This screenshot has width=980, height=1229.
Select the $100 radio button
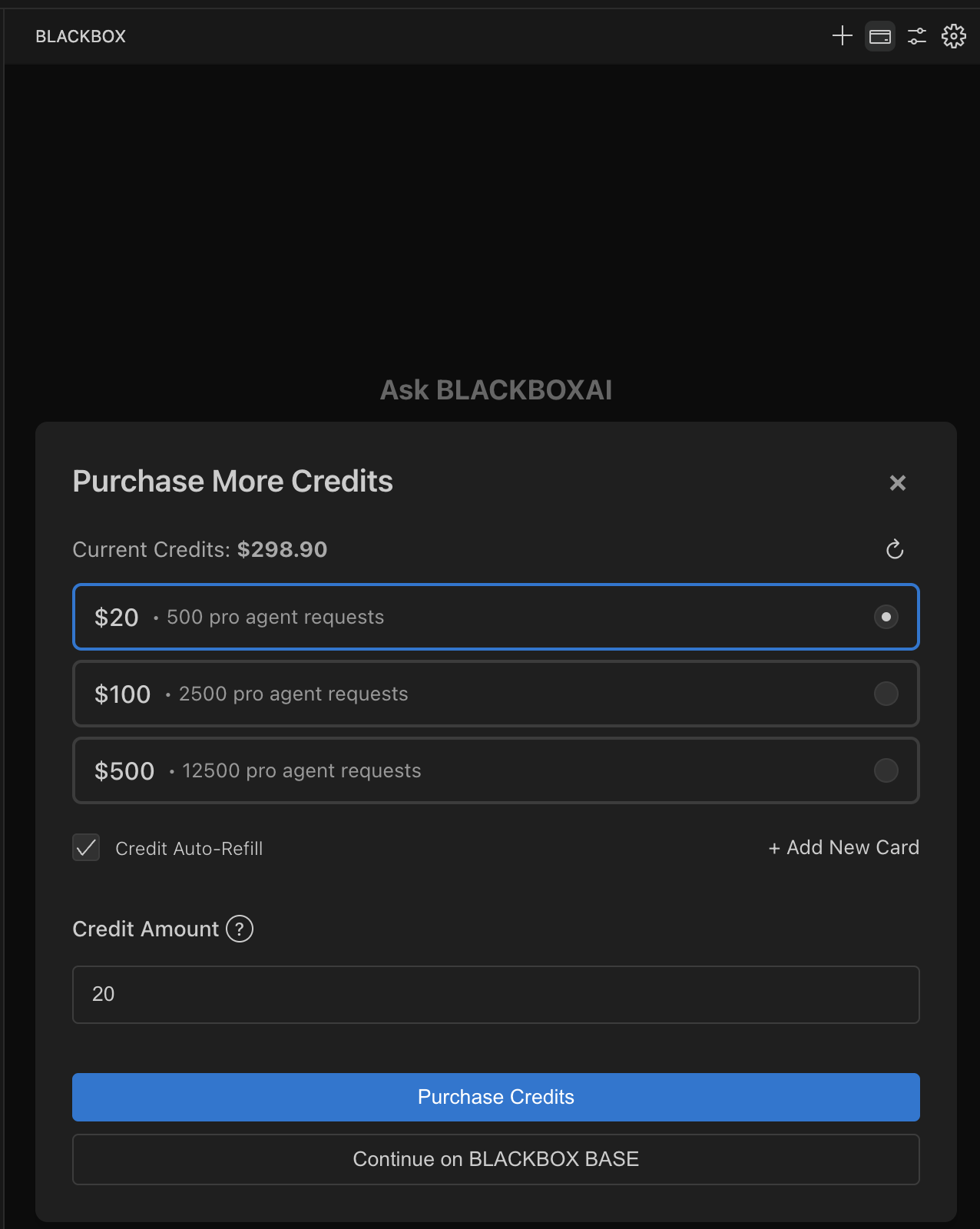click(886, 694)
